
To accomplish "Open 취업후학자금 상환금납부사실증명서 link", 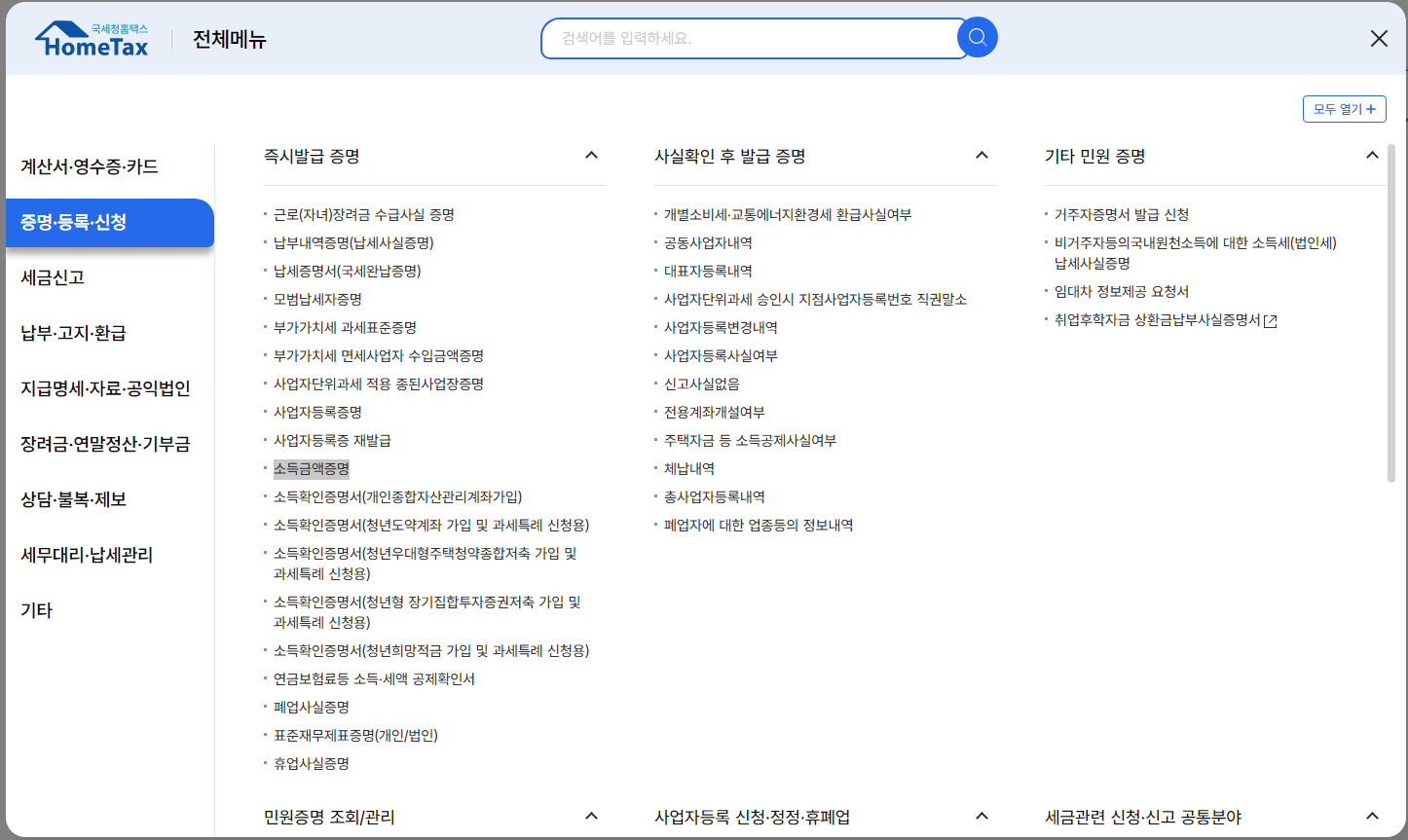I will 1158,319.
